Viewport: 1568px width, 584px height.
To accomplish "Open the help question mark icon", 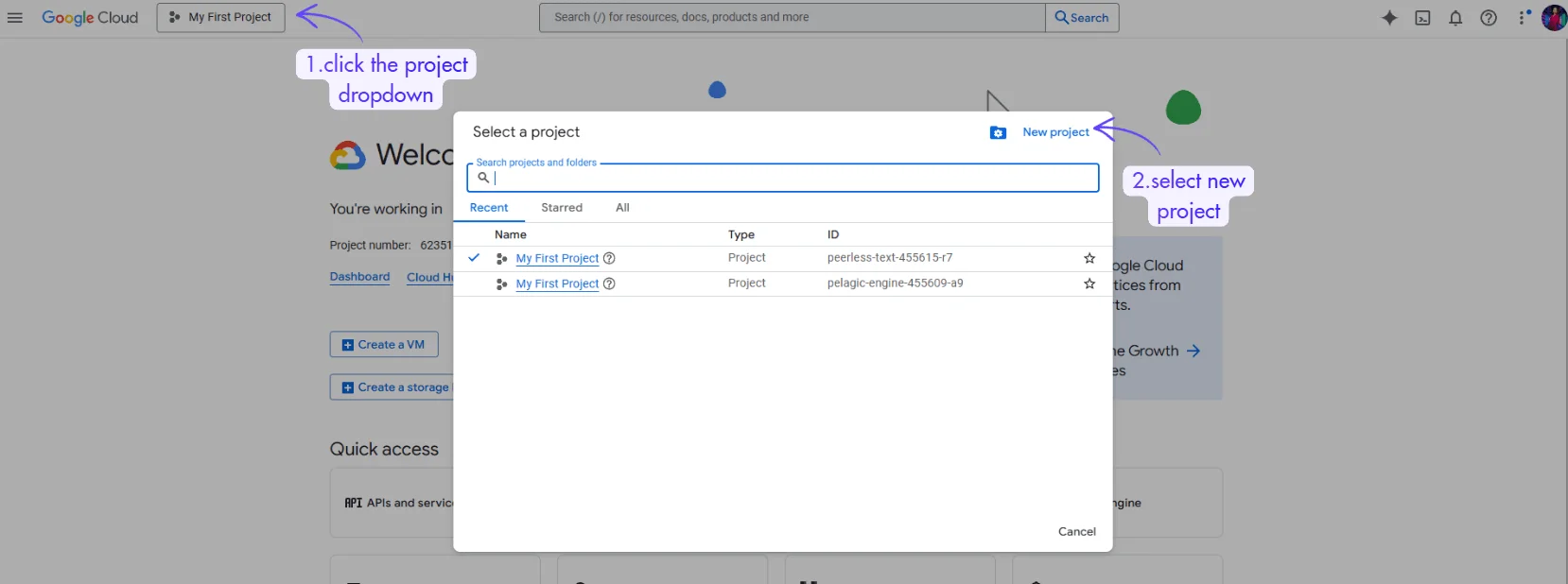I will tap(1489, 17).
